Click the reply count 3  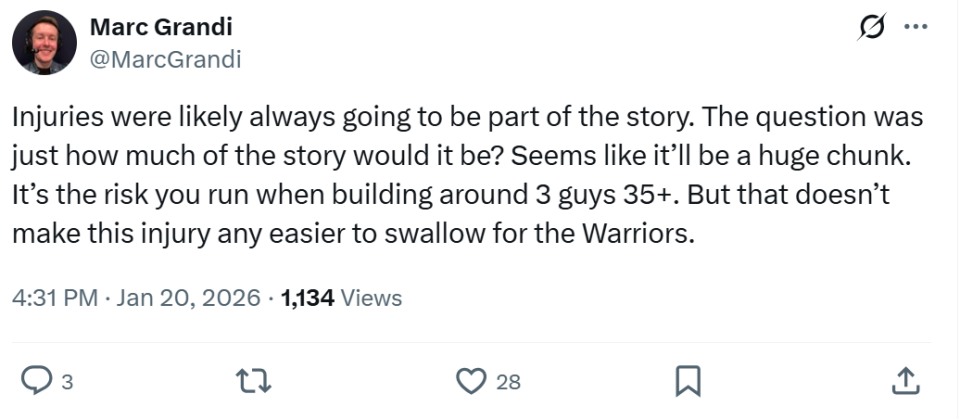66,381
